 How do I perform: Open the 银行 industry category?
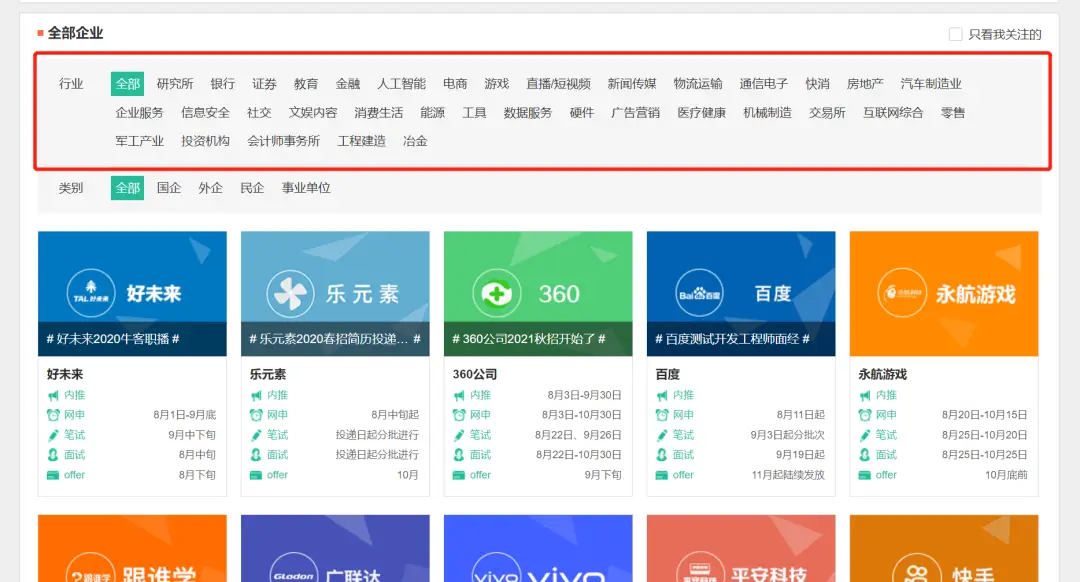click(222, 84)
